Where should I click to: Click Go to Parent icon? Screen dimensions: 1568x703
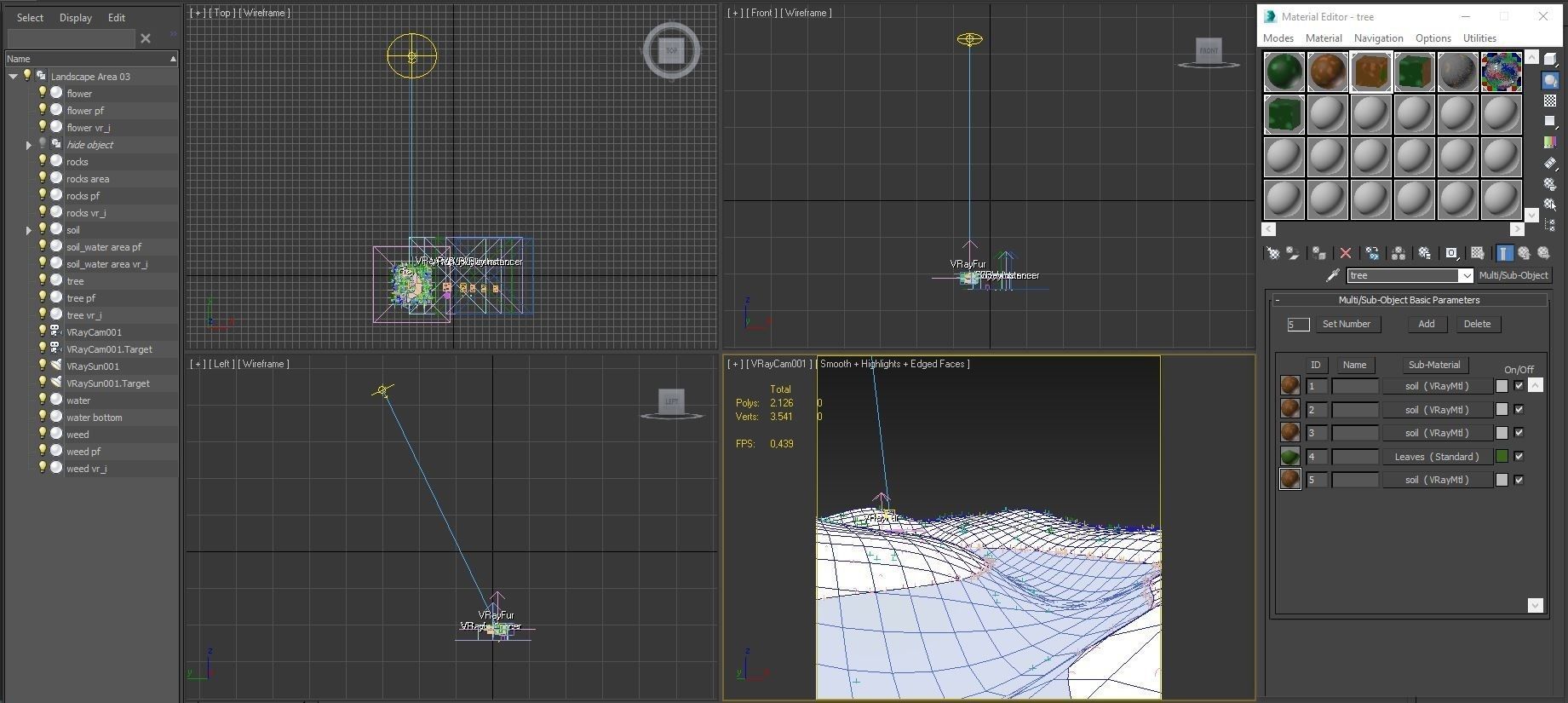[x=1524, y=253]
